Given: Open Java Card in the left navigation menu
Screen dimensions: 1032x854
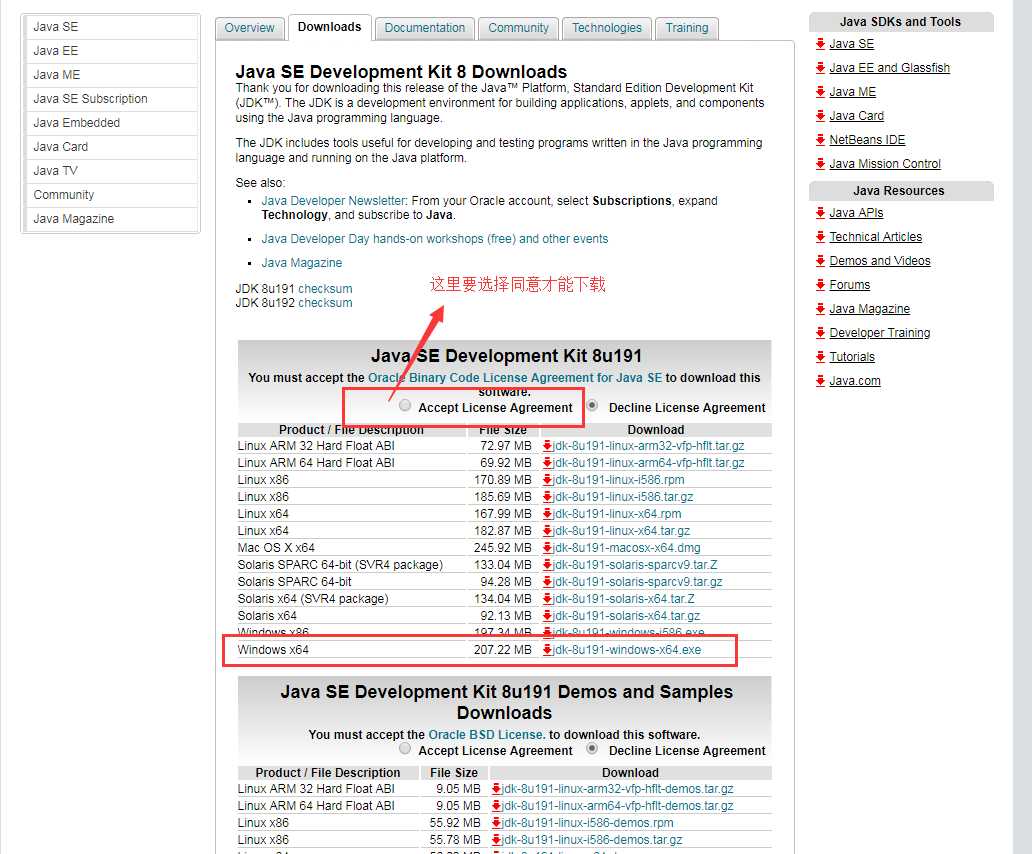Looking at the screenshot, I should pos(111,147).
